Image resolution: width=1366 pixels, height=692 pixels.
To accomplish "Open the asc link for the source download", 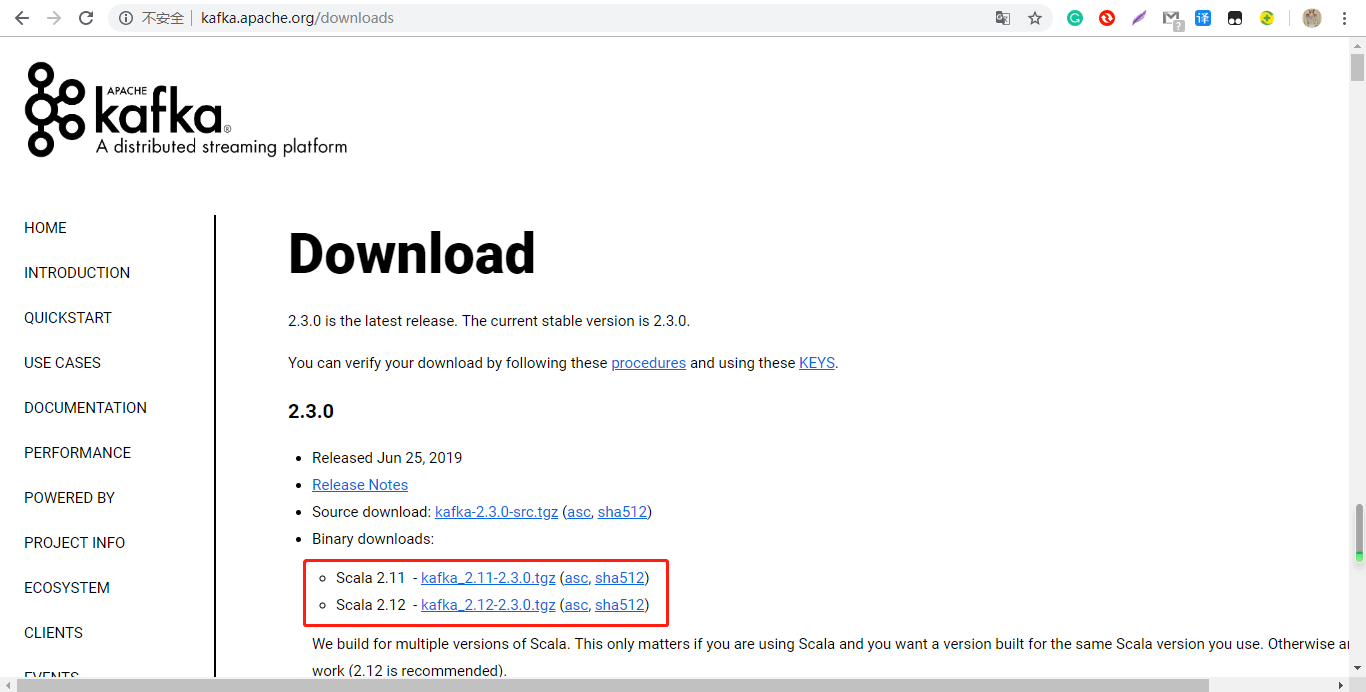I will [x=578, y=512].
